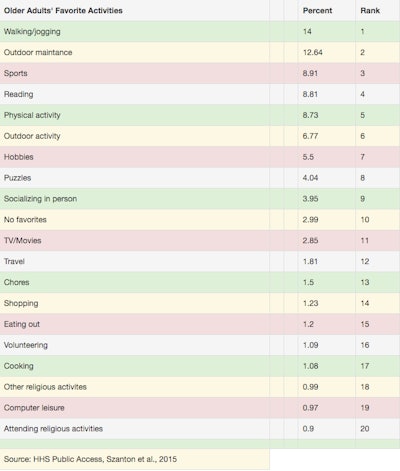Select the Reading row label

coord(18,94)
